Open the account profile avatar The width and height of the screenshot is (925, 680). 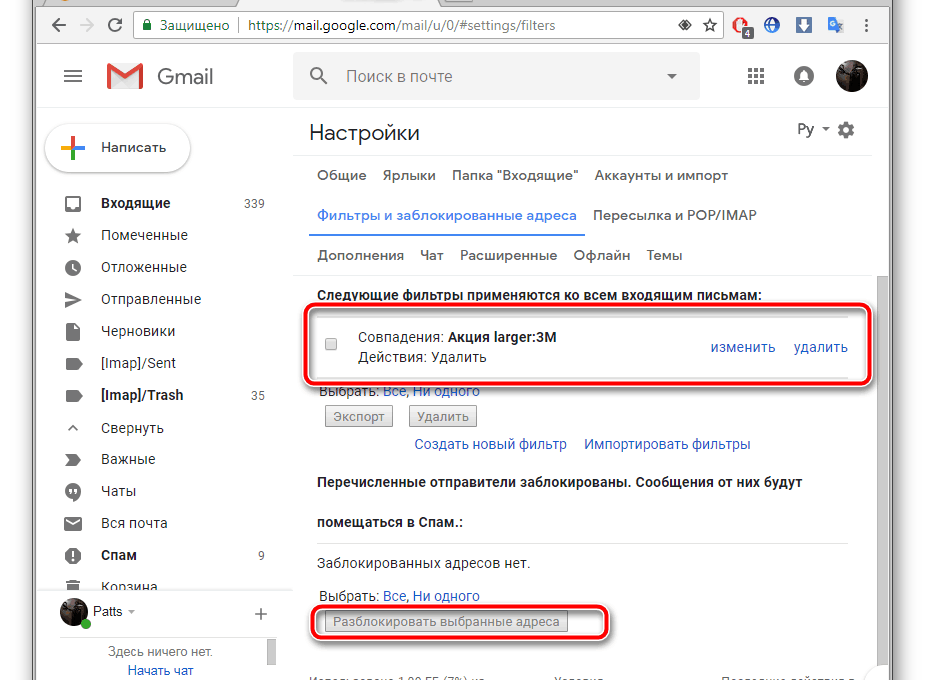[x=851, y=76]
